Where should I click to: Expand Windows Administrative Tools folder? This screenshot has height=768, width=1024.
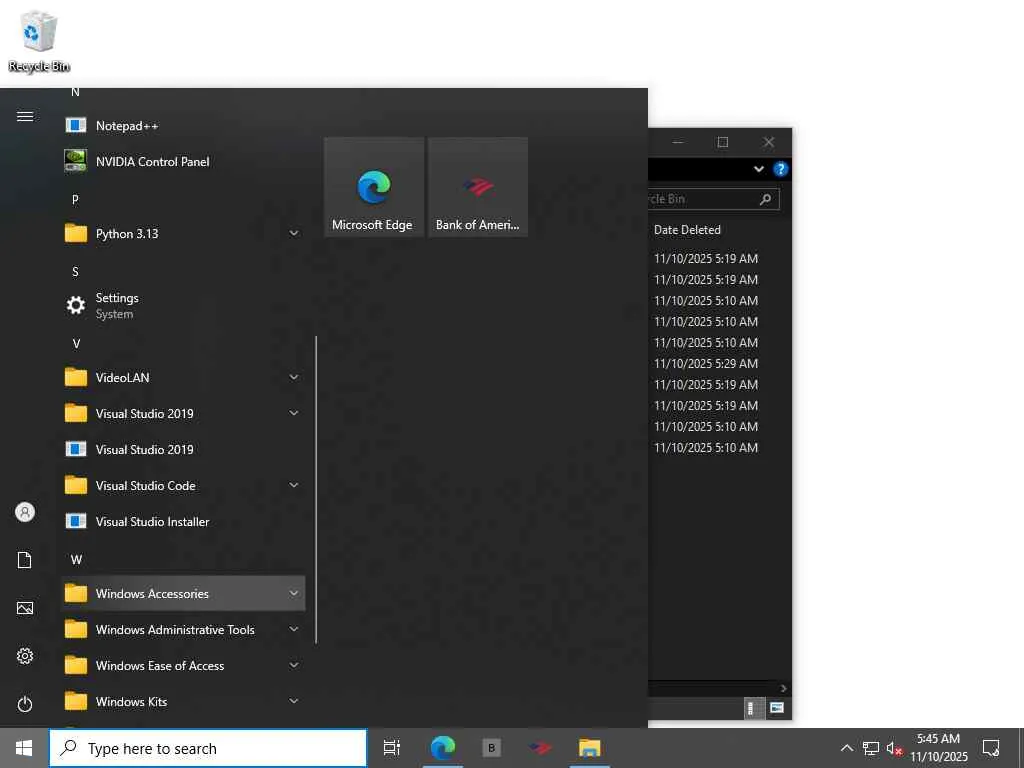[183, 630]
